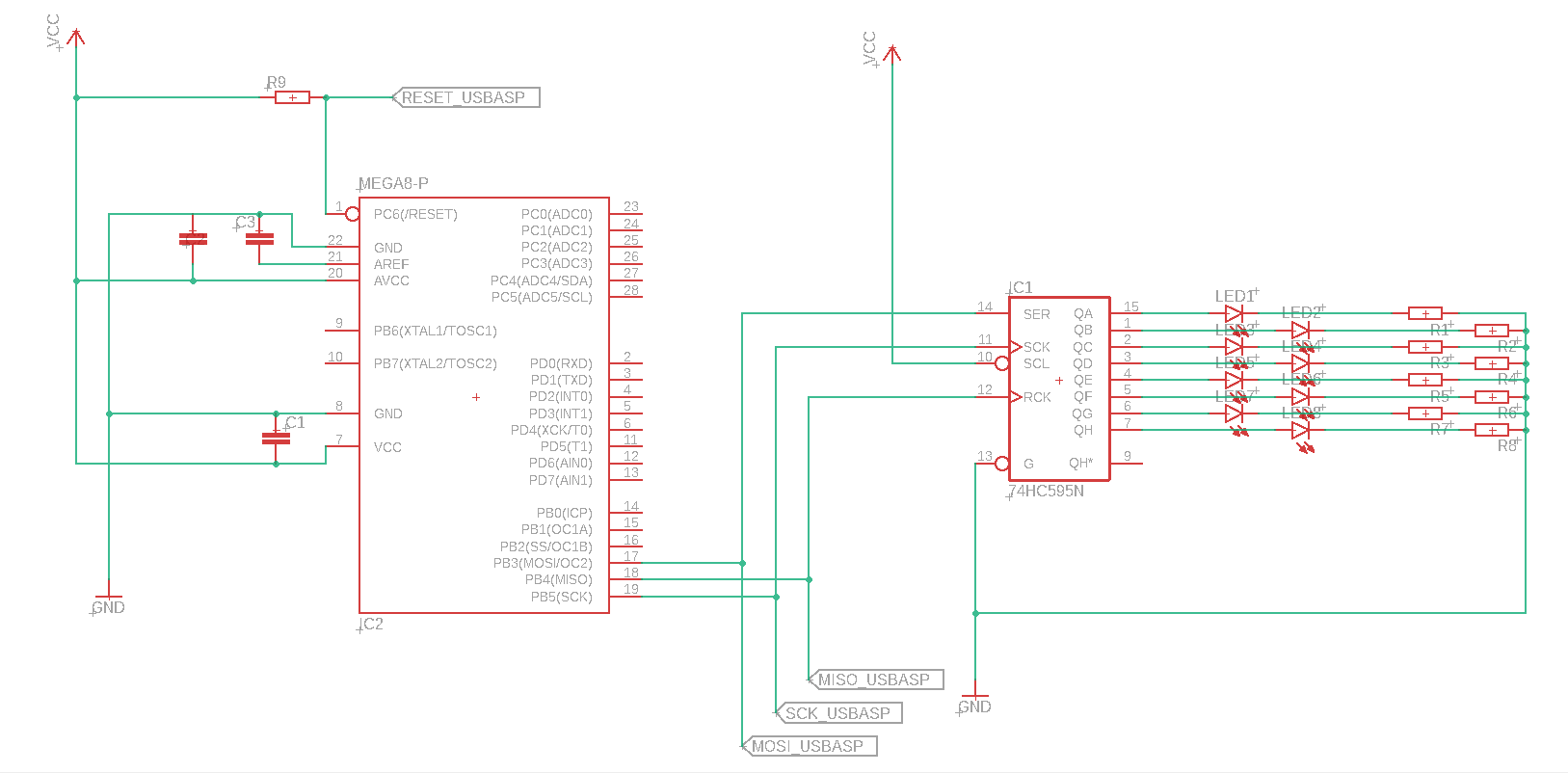Click the PB3(MOSI/OC2) pin label

click(x=543, y=563)
